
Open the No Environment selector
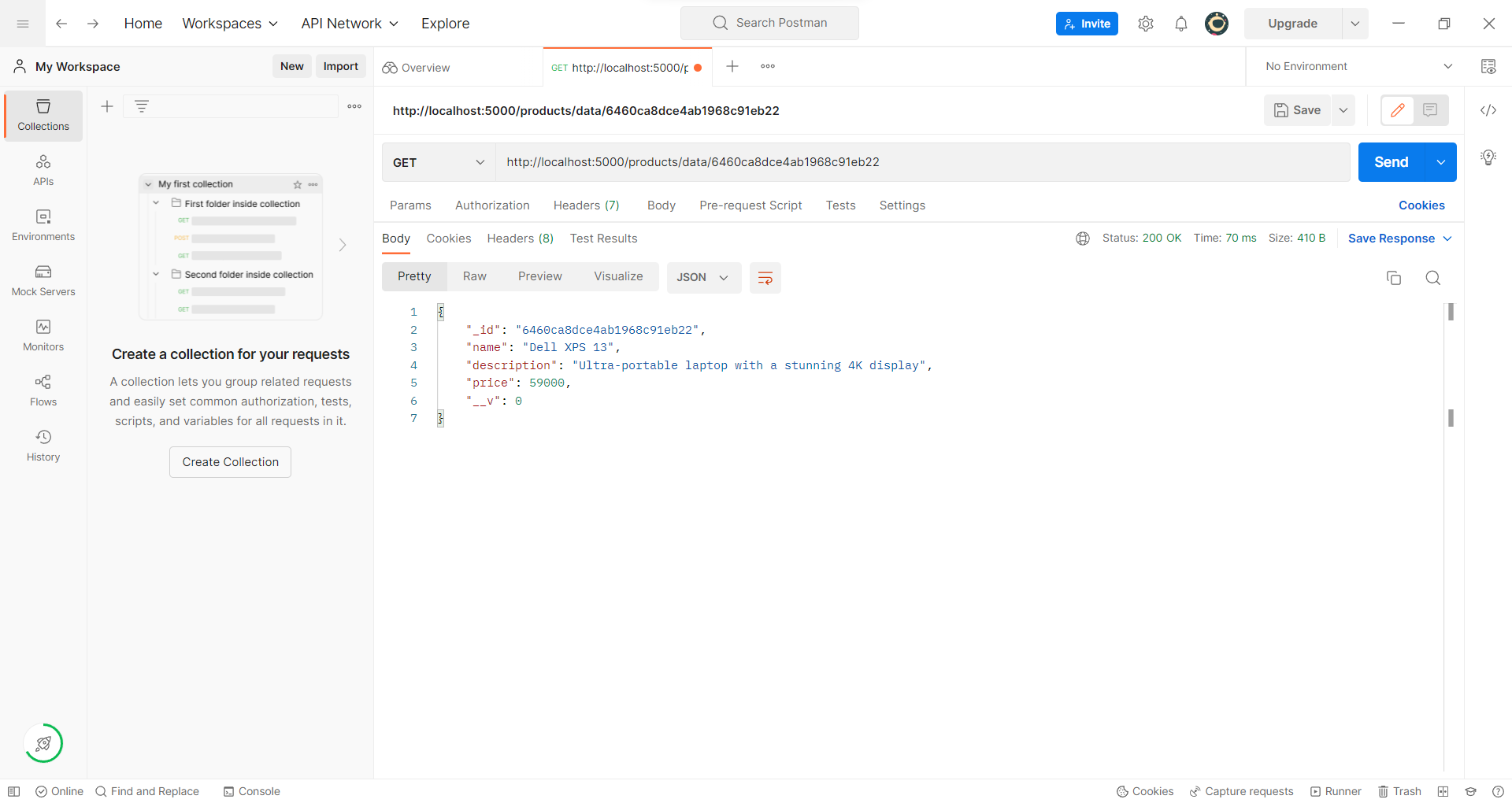click(x=1358, y=66)
